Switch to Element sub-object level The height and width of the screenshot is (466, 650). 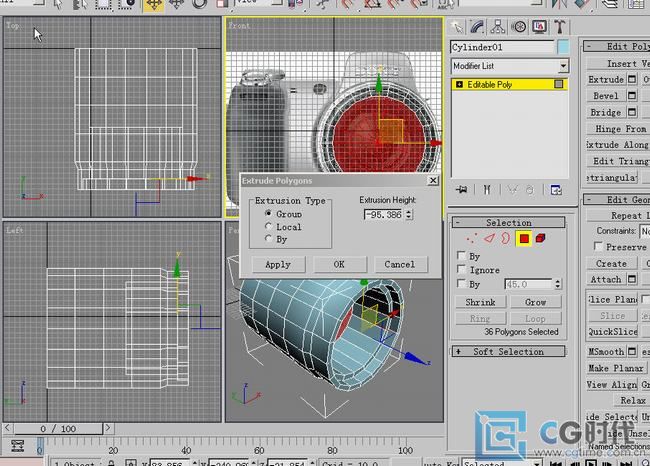point(541,238)
